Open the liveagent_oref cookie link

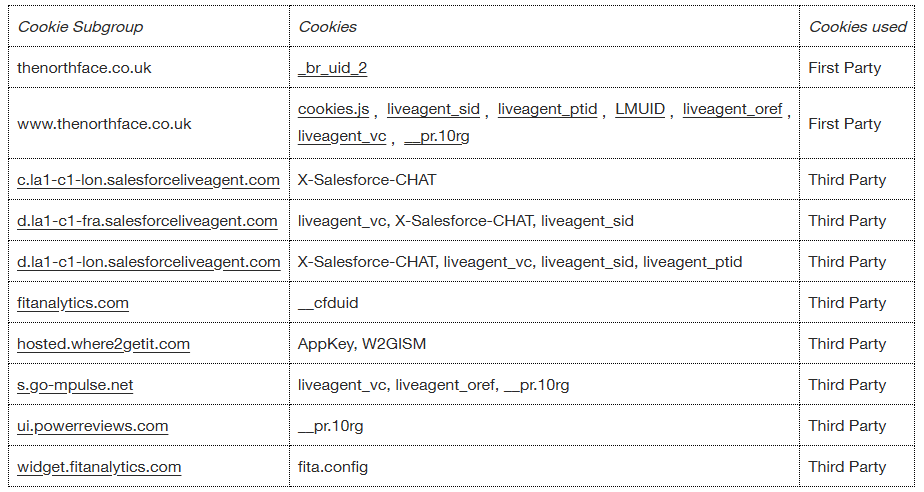click(x=732, y=109)
